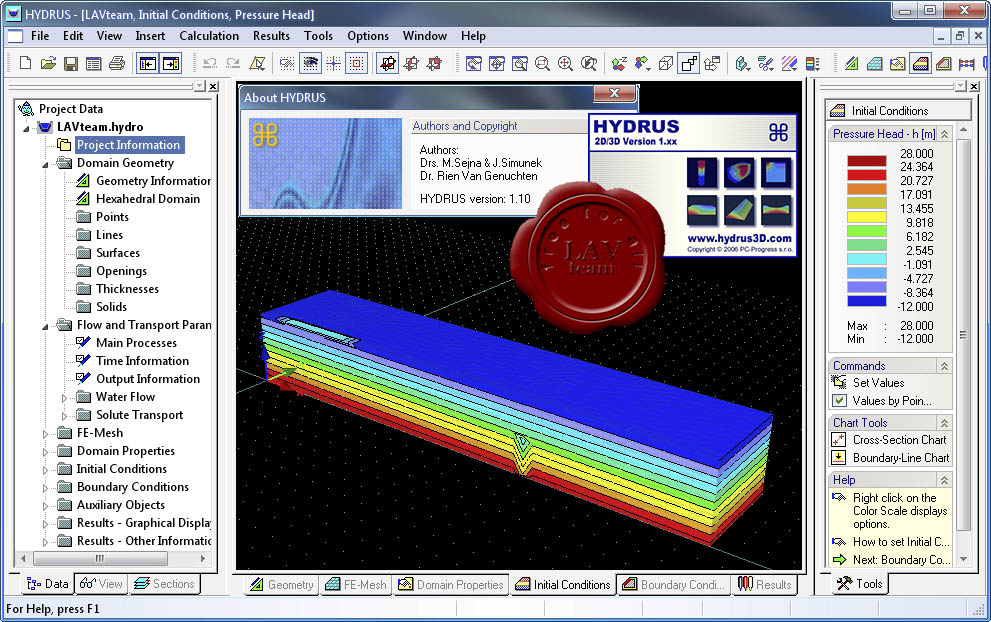Toggle the grid visibility eye button

pyautogui.click(x=310, y=63)
